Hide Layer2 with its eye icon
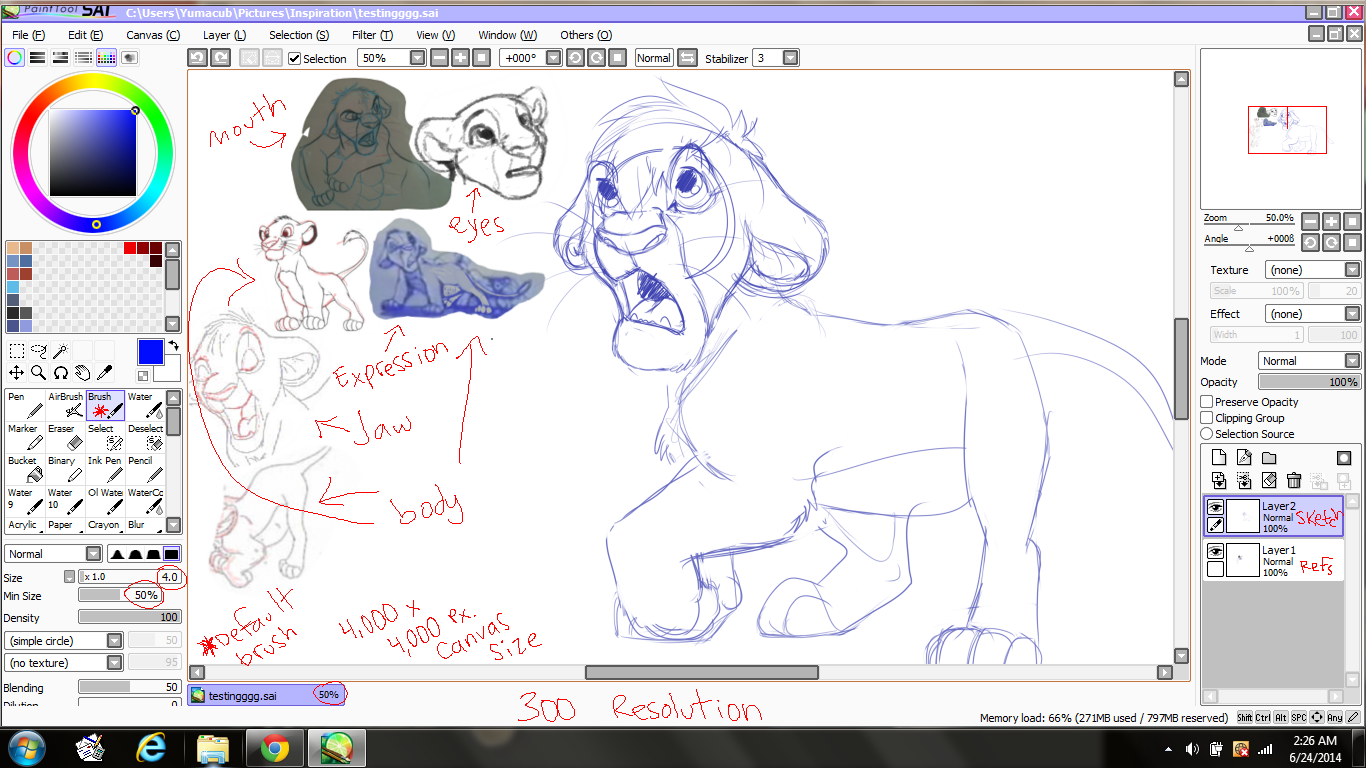The image size is (1366, 768). click(1215, 507)
